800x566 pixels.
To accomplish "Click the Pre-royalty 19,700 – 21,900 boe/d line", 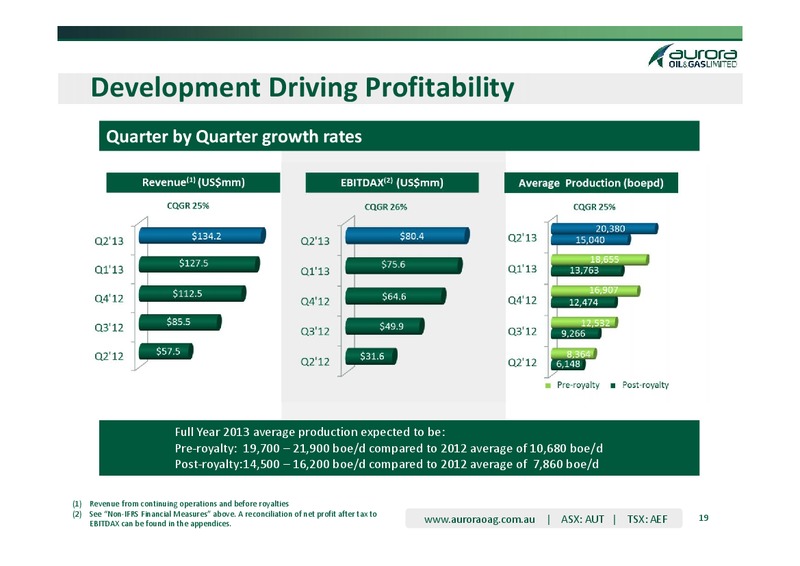I will (x=389, y=449).
